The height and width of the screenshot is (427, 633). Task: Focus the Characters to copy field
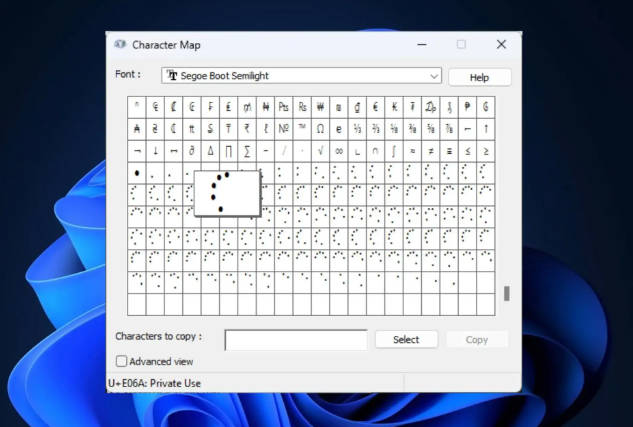pyautogui.click(x=296, y=340)
